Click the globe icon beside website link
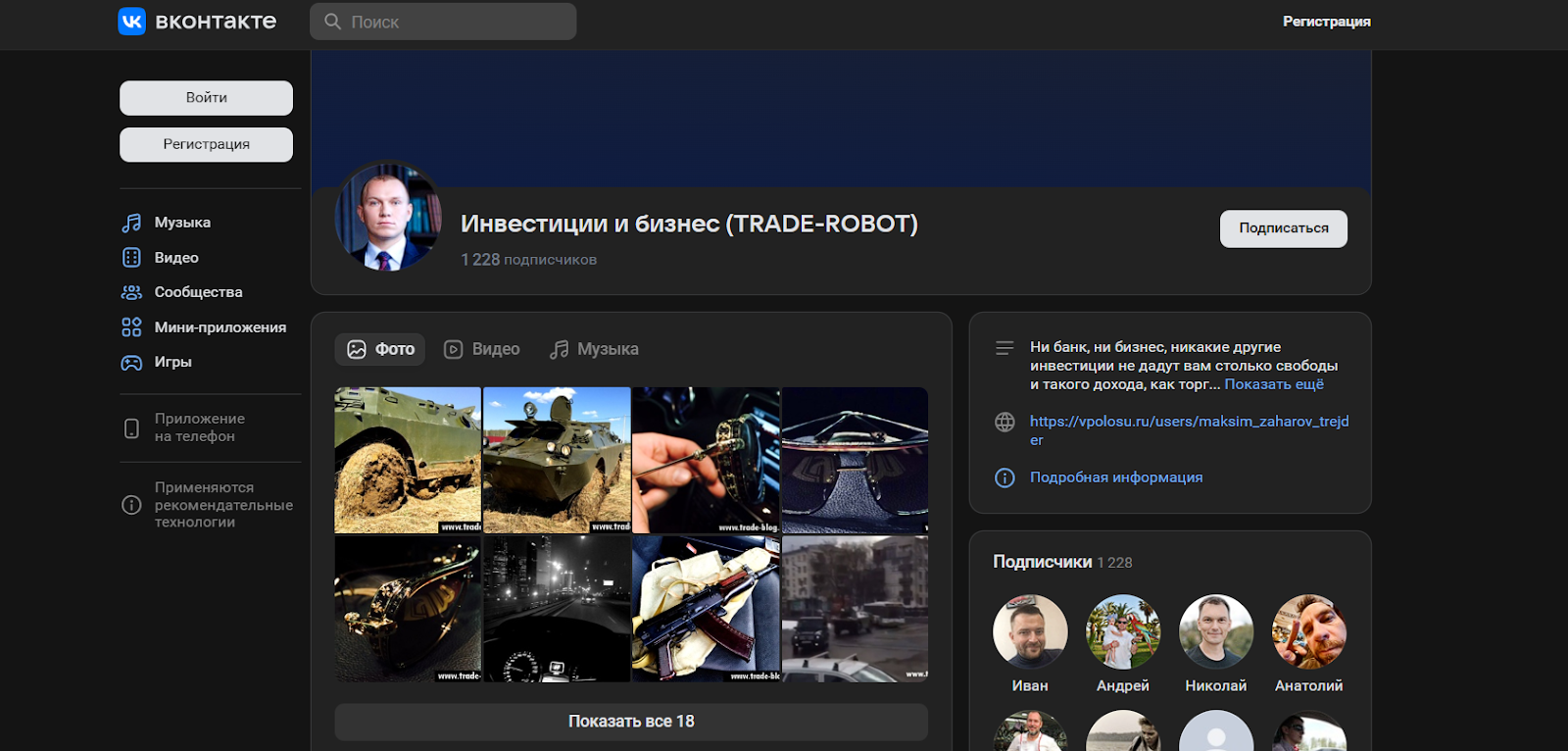 (x=1004, y=422)
